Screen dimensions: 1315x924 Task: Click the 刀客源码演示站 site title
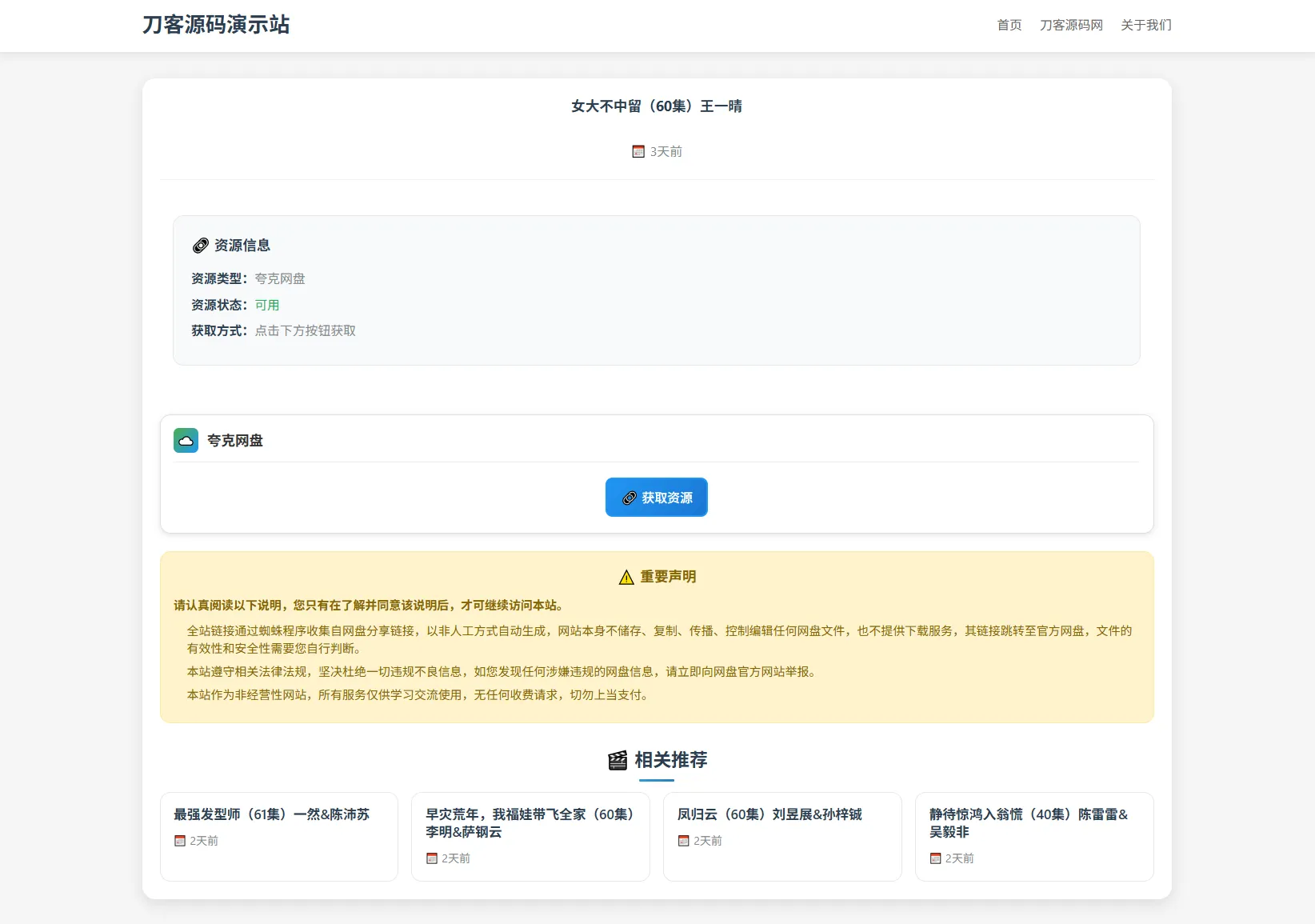click(215, 25)
